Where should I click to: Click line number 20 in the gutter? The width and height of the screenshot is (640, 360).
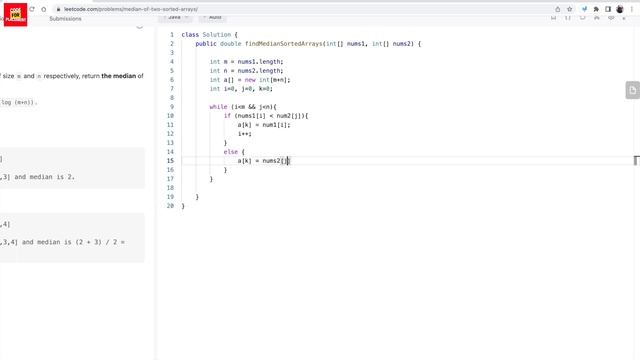[170, 206]
